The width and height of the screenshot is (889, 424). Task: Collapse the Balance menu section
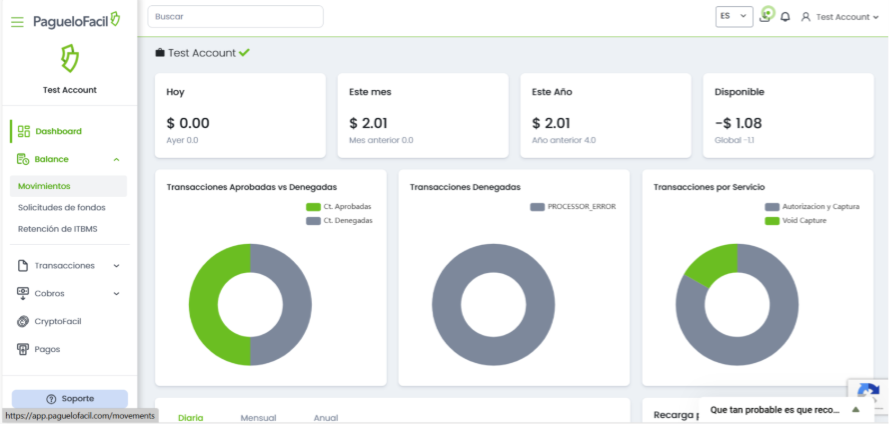116,159
